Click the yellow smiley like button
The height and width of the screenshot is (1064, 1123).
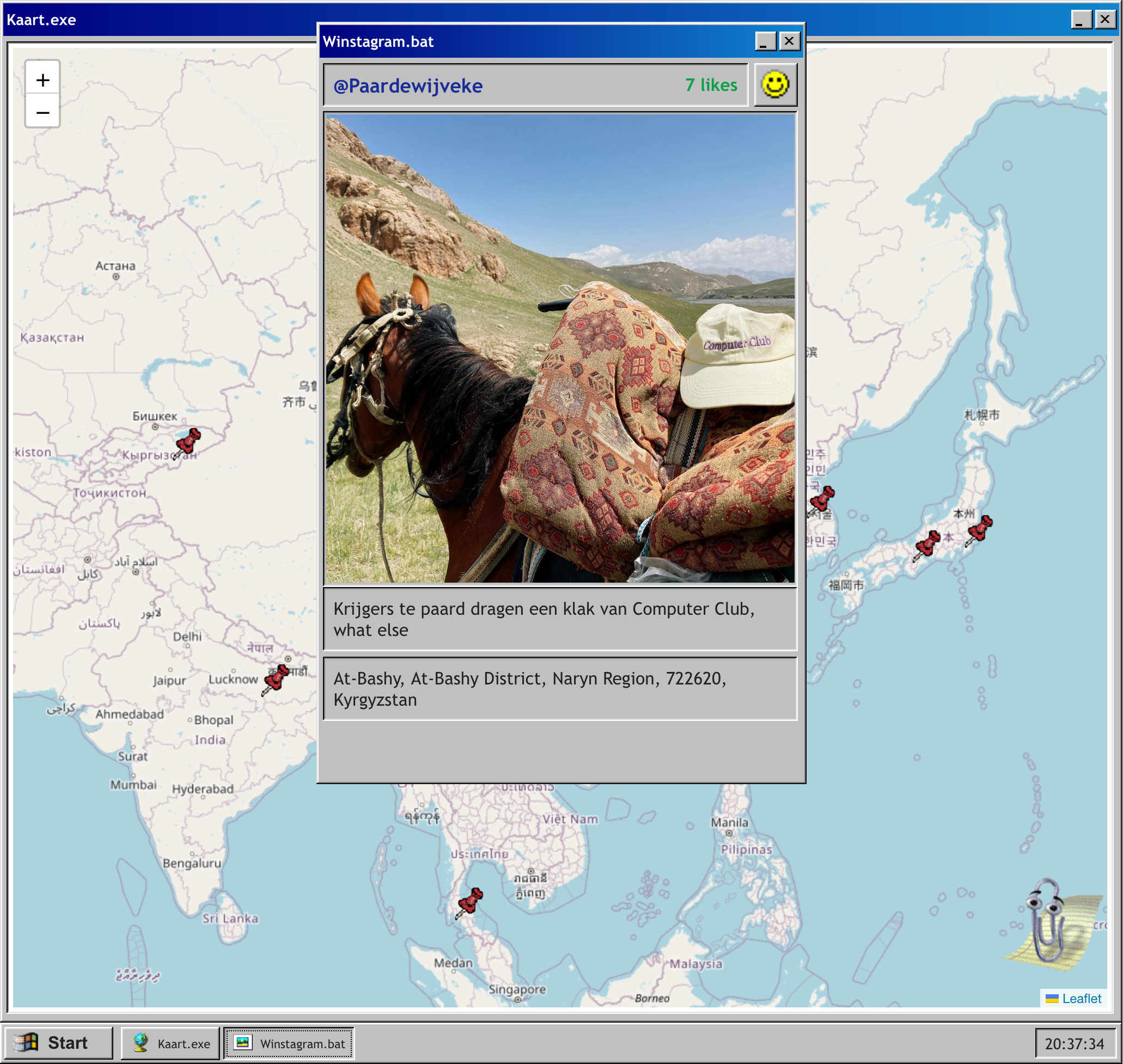tap(775, 85)
